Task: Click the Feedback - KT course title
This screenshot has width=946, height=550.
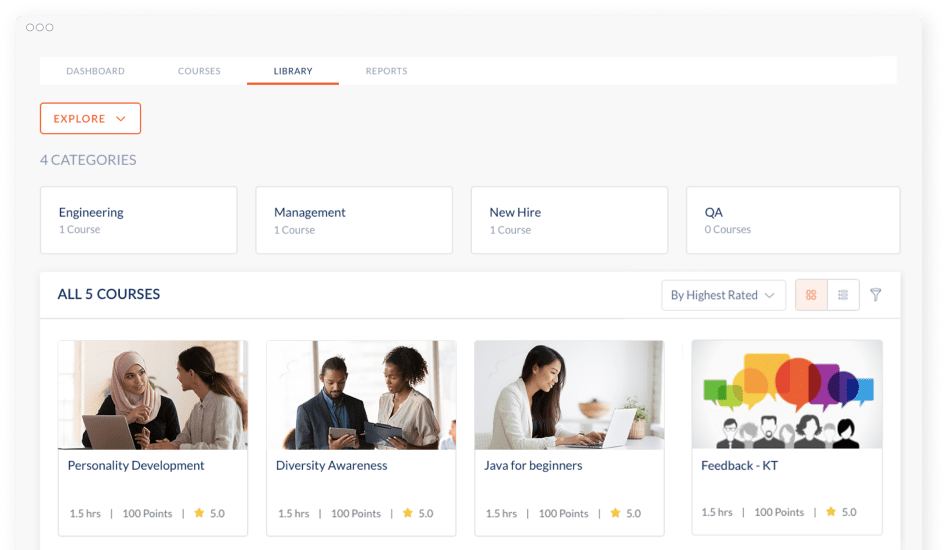Action: coord(739,466)
